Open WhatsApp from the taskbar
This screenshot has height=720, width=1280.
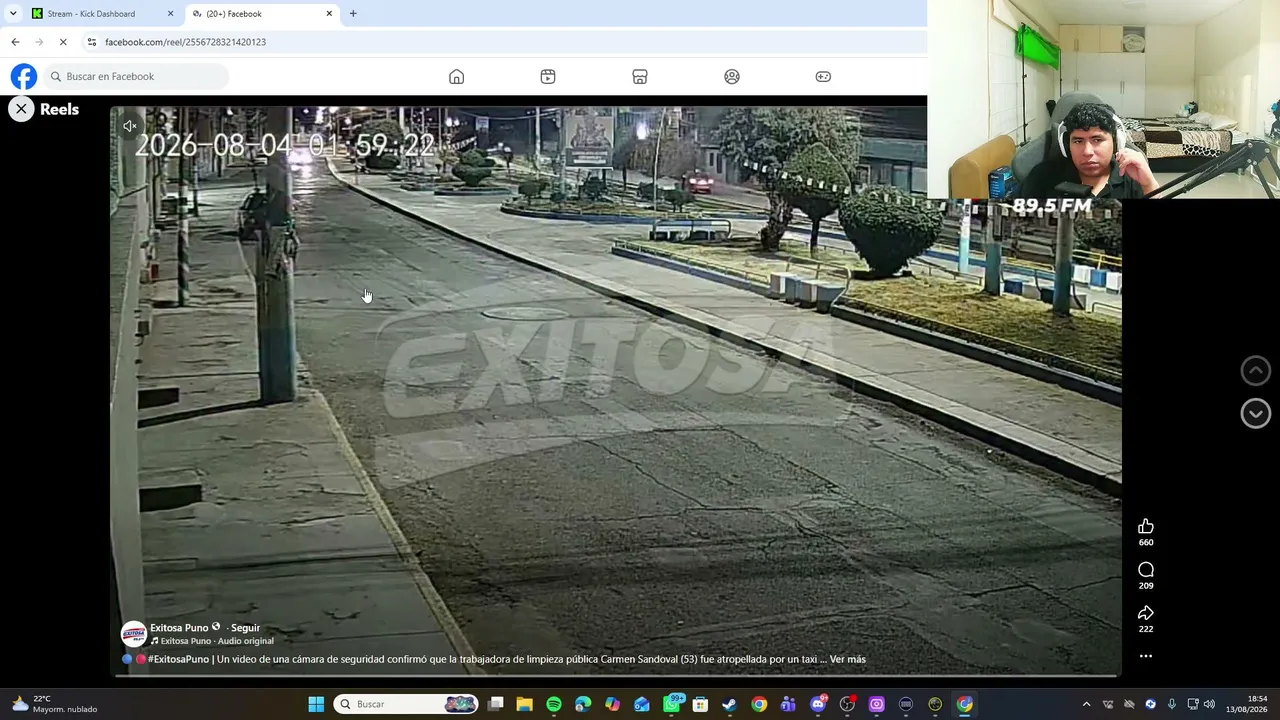[x=672, y=704]
